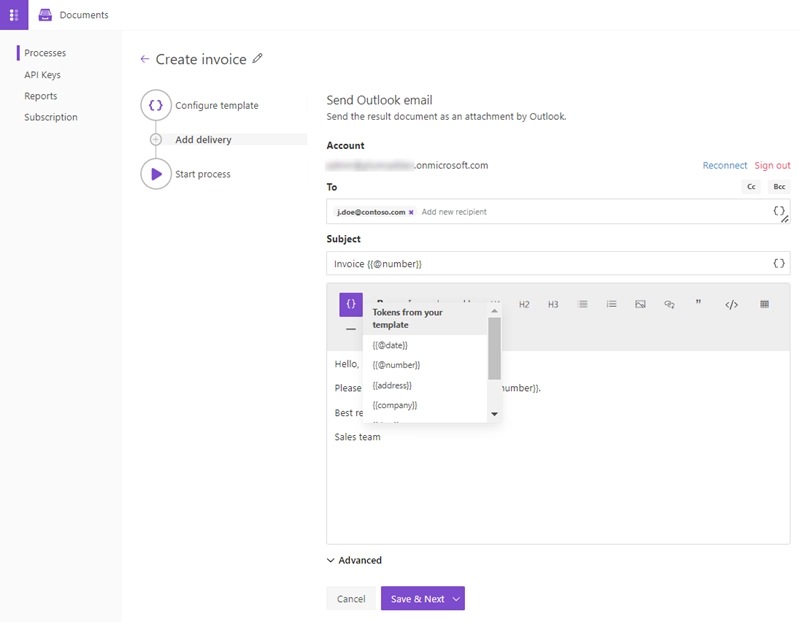Image resolution: width=800 pixels, height=622 pixels.
Task: Click the Sales team line in the body
Action: [357, 437]
